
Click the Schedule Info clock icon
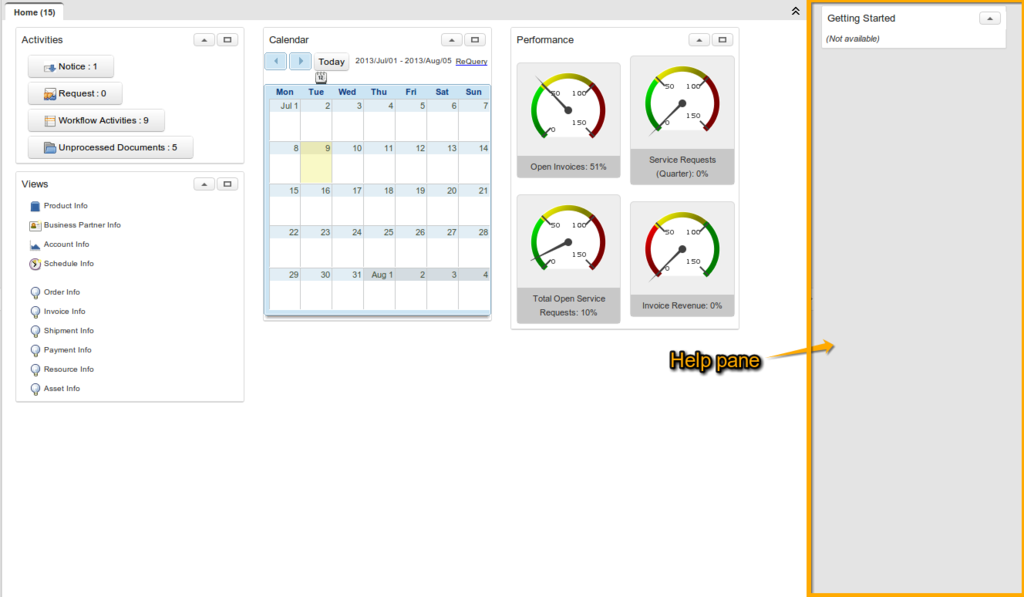35,264
